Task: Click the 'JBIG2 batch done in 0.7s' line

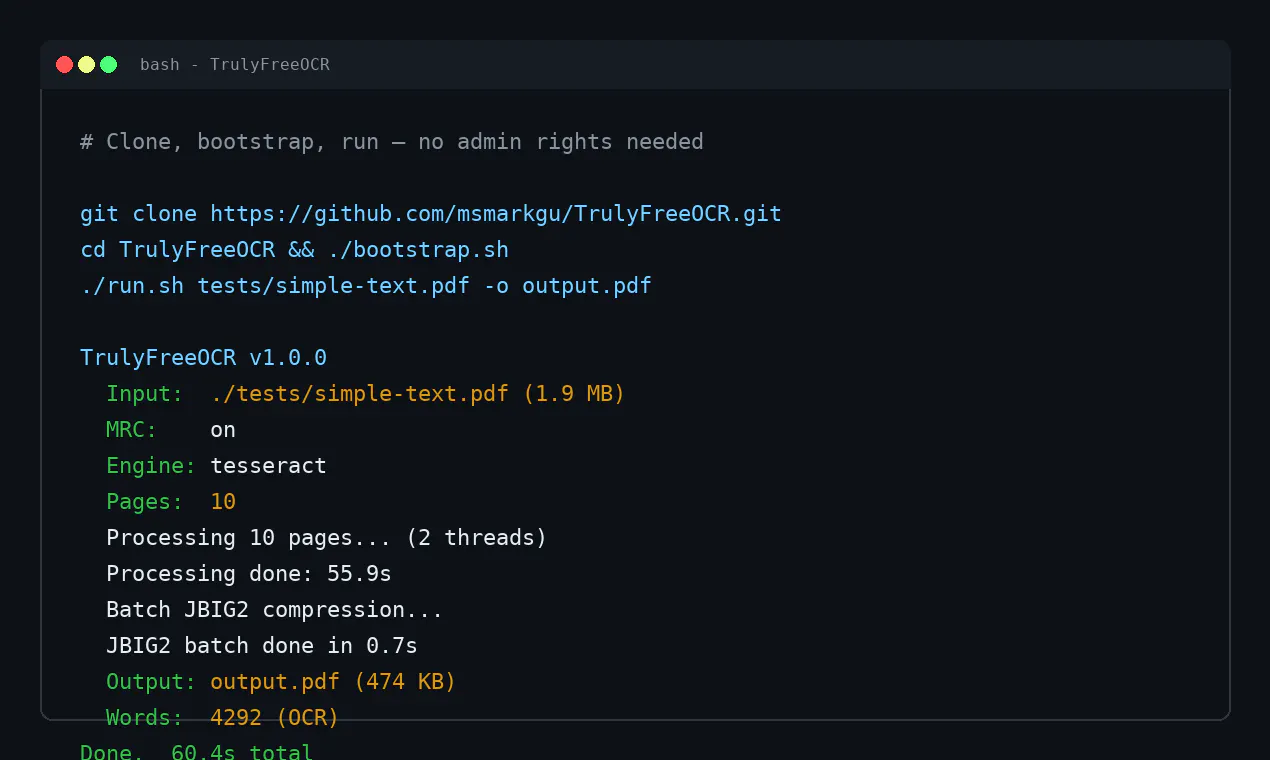Action: click(262, 646)
